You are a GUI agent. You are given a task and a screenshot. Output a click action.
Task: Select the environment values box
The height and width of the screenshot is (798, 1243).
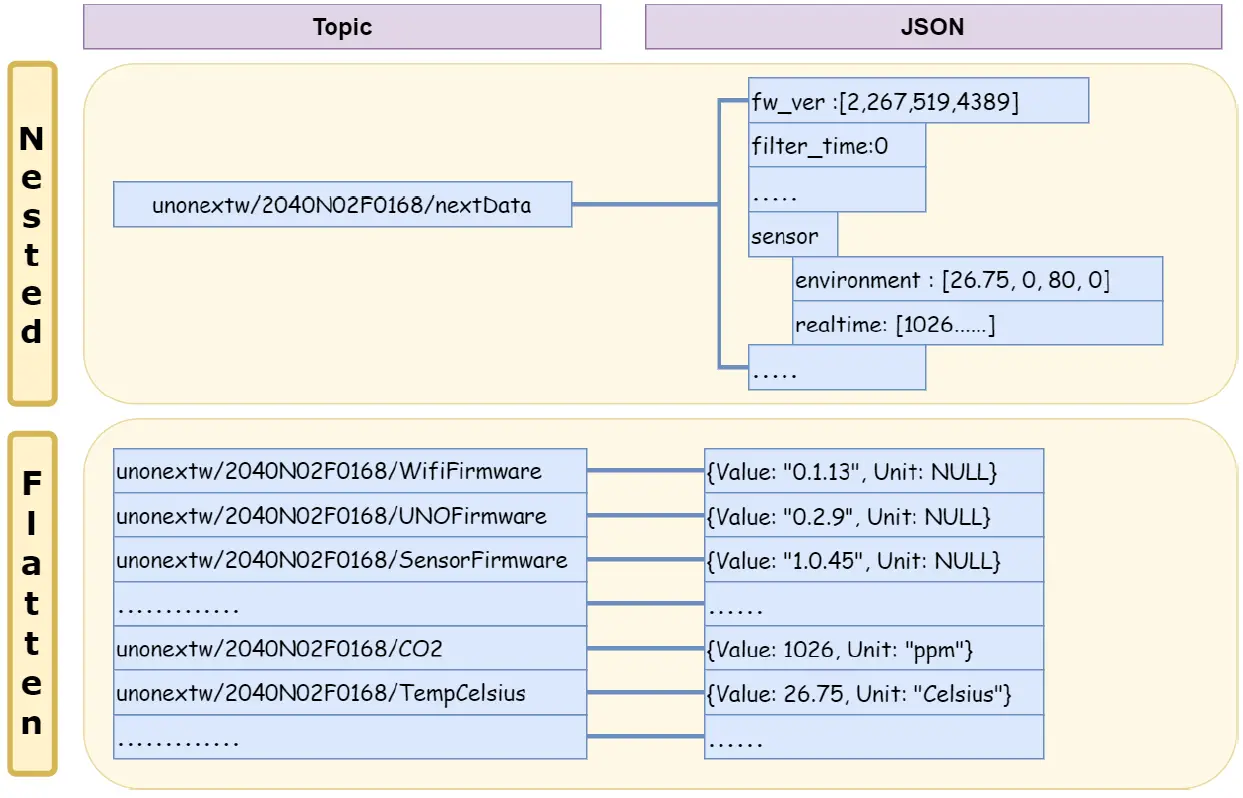point(977,280)
